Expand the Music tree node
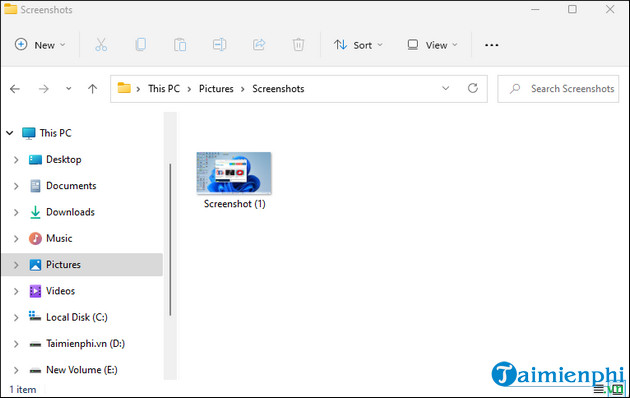Screen dimensions: 630x398 [x=16, y=239]
